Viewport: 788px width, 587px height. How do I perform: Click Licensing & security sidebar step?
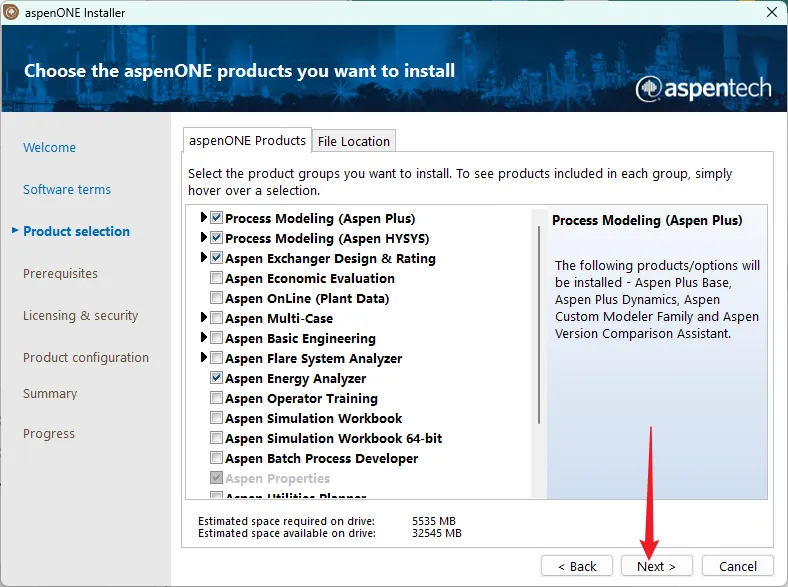pos(80,316)
